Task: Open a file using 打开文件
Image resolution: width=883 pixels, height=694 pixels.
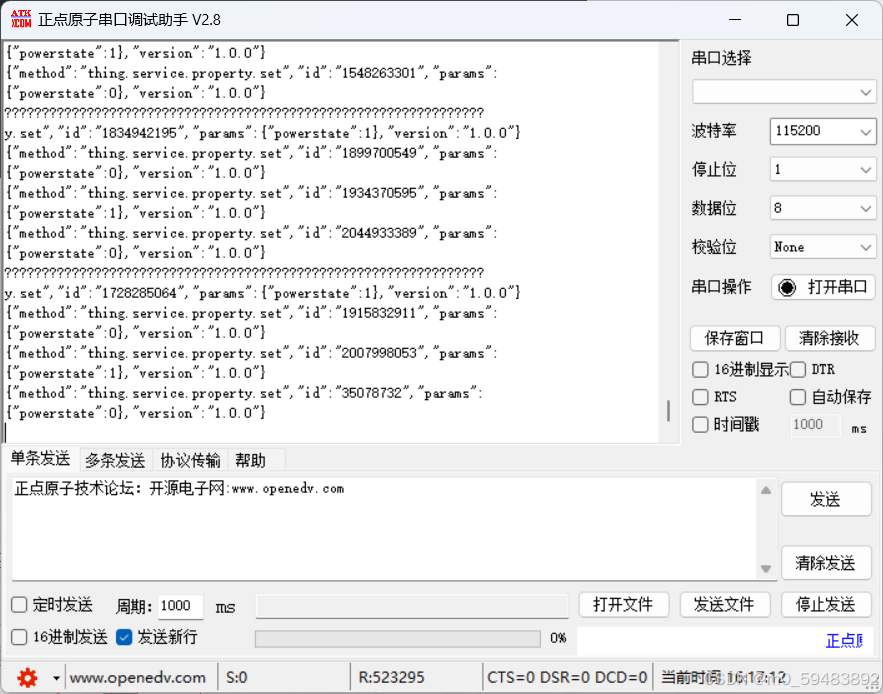Action: click(x=623, y=604)
